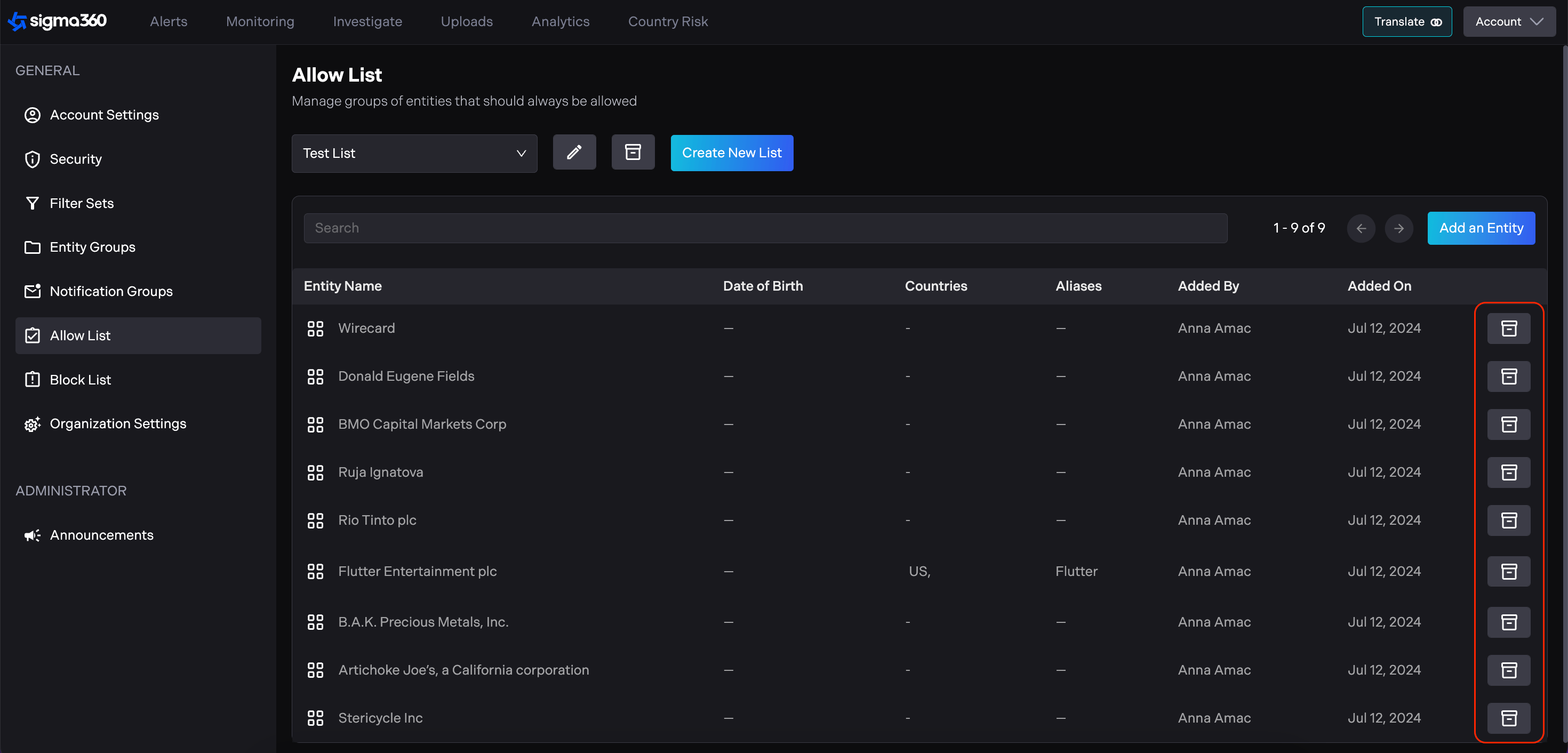Go to previous page arrow
This screenshot has height=753, width=1568.
coord(1361,228)
